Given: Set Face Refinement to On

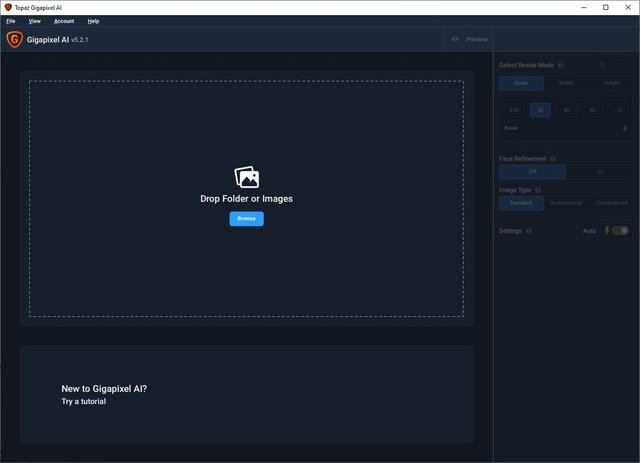Looking at the screenshot, I should click(600, 172).
